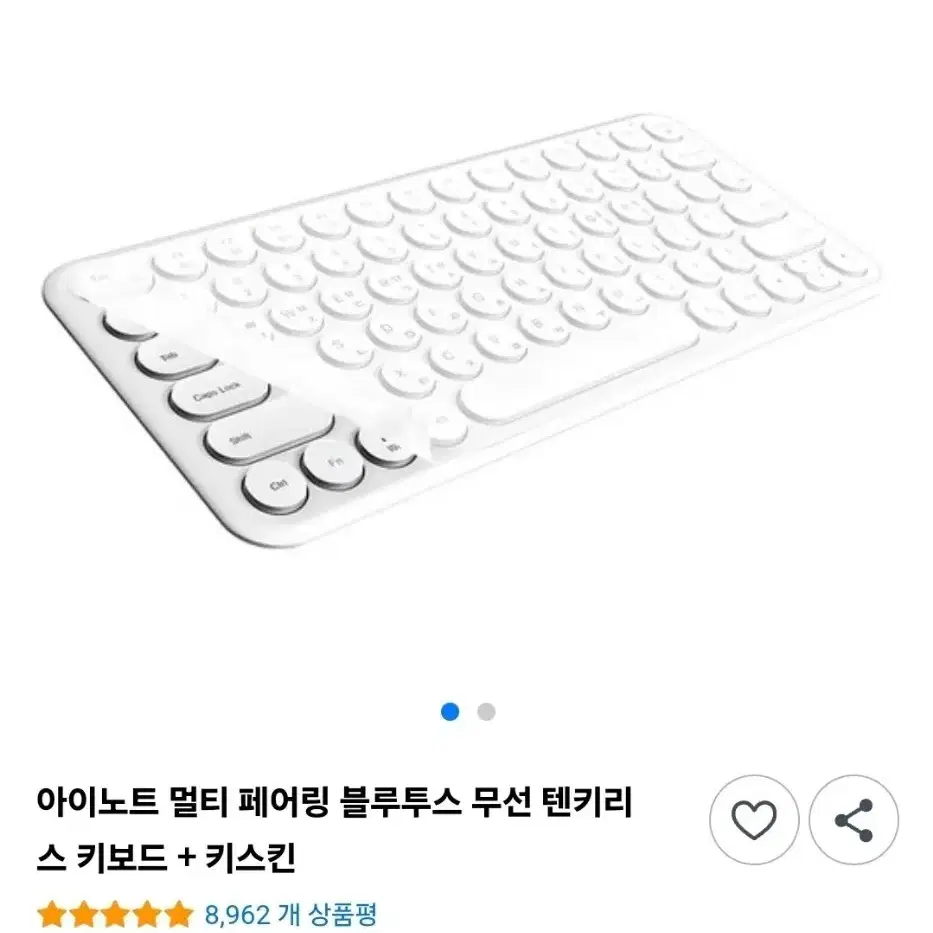
Task: Select the gray carousel dot for the second image
Action: point(484,711)
